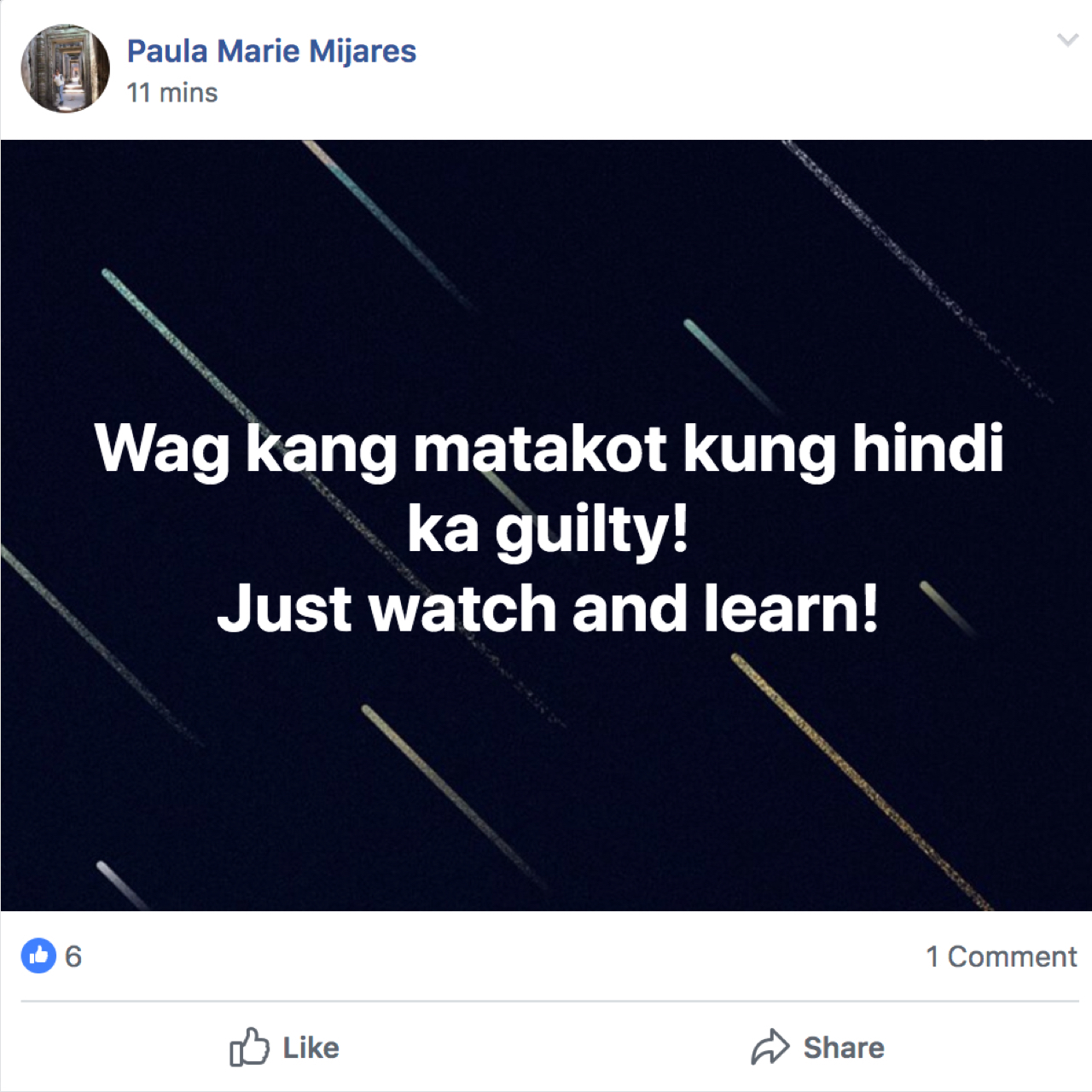Viewport: 1092px width, 1092px height.
Task: Click the thumbs-up icon beside Like
Action: pyautogui.click(x=249, y=1047)
